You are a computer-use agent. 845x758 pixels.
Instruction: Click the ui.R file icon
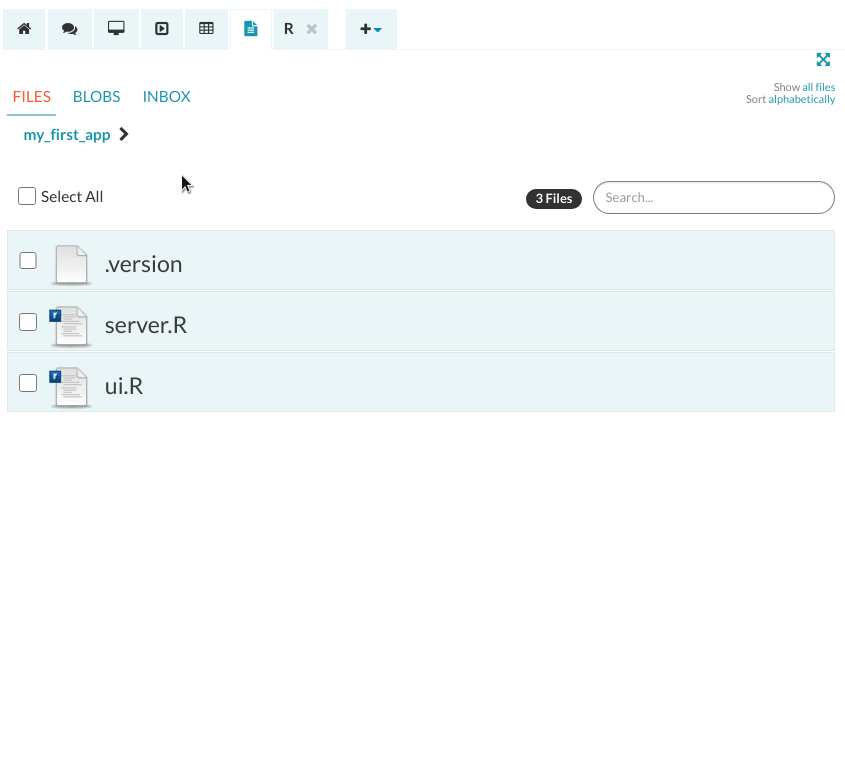tap(70, 386)
